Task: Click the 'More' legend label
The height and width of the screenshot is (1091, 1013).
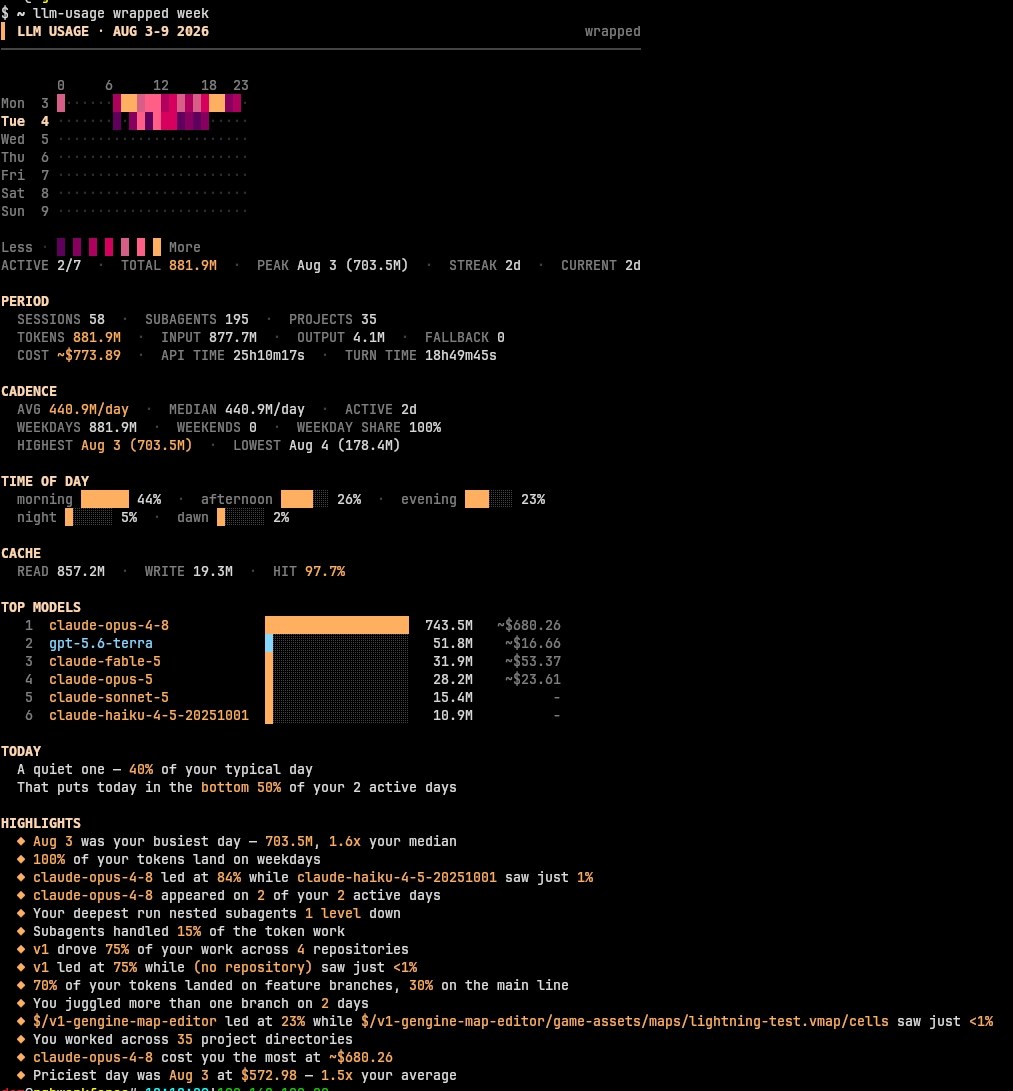Action: click(x=184, y=248)
